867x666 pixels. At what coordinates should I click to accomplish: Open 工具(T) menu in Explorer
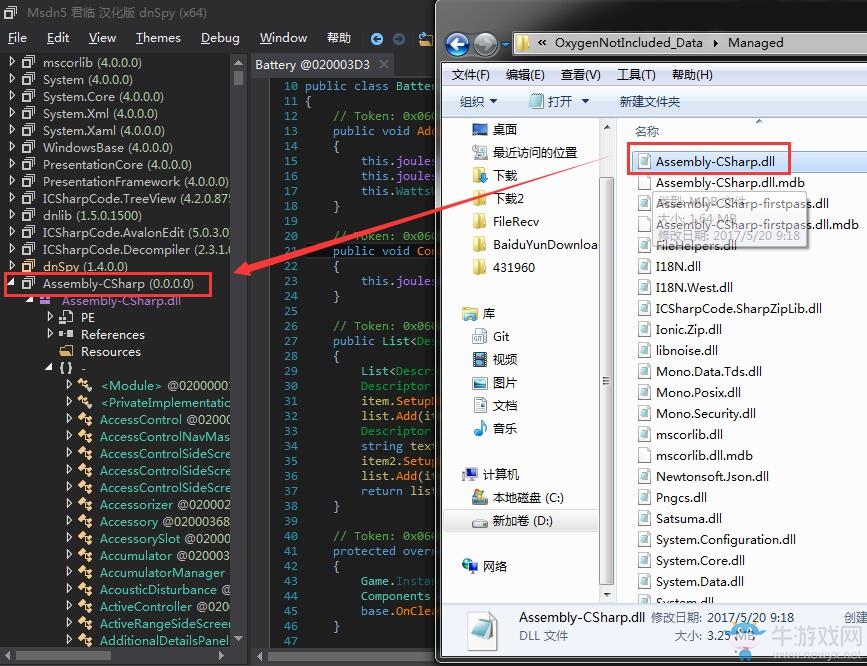coord(636,75)
